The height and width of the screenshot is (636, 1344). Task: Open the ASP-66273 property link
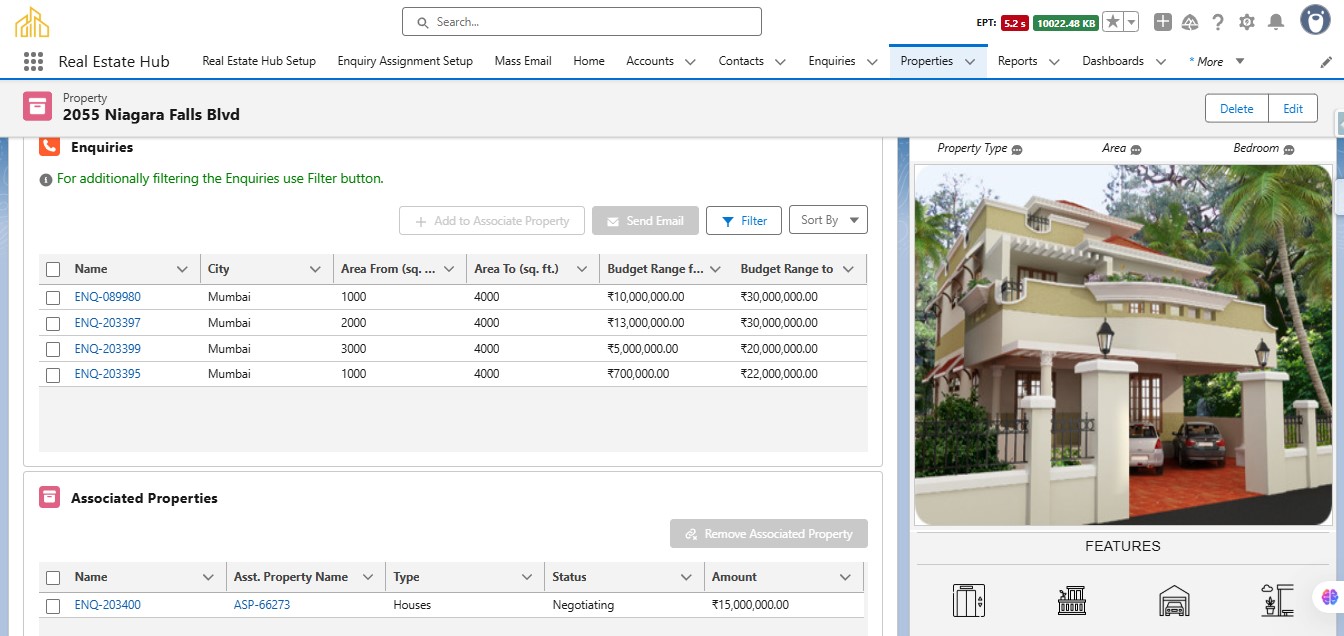pos(262,605)
